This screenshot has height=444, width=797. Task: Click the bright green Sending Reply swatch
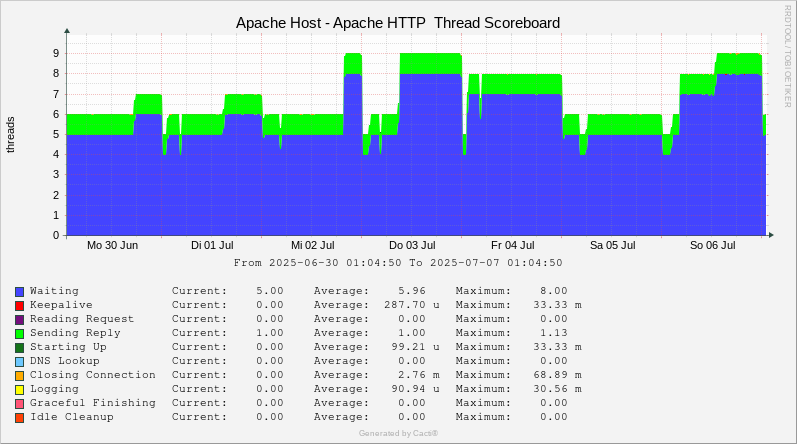pos(19,334)
